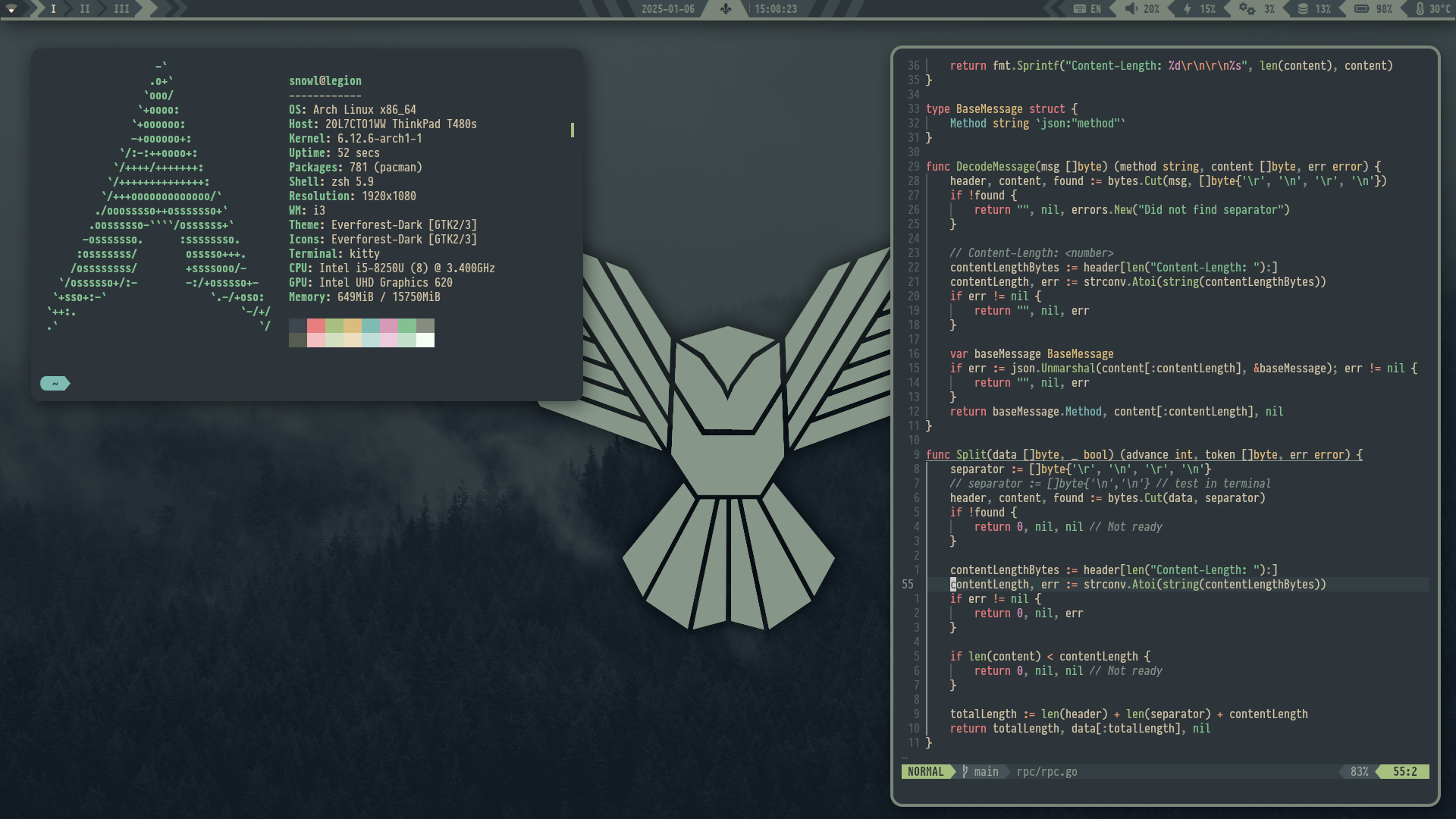Click the date 2025-01-06 in the top bar

667,9
